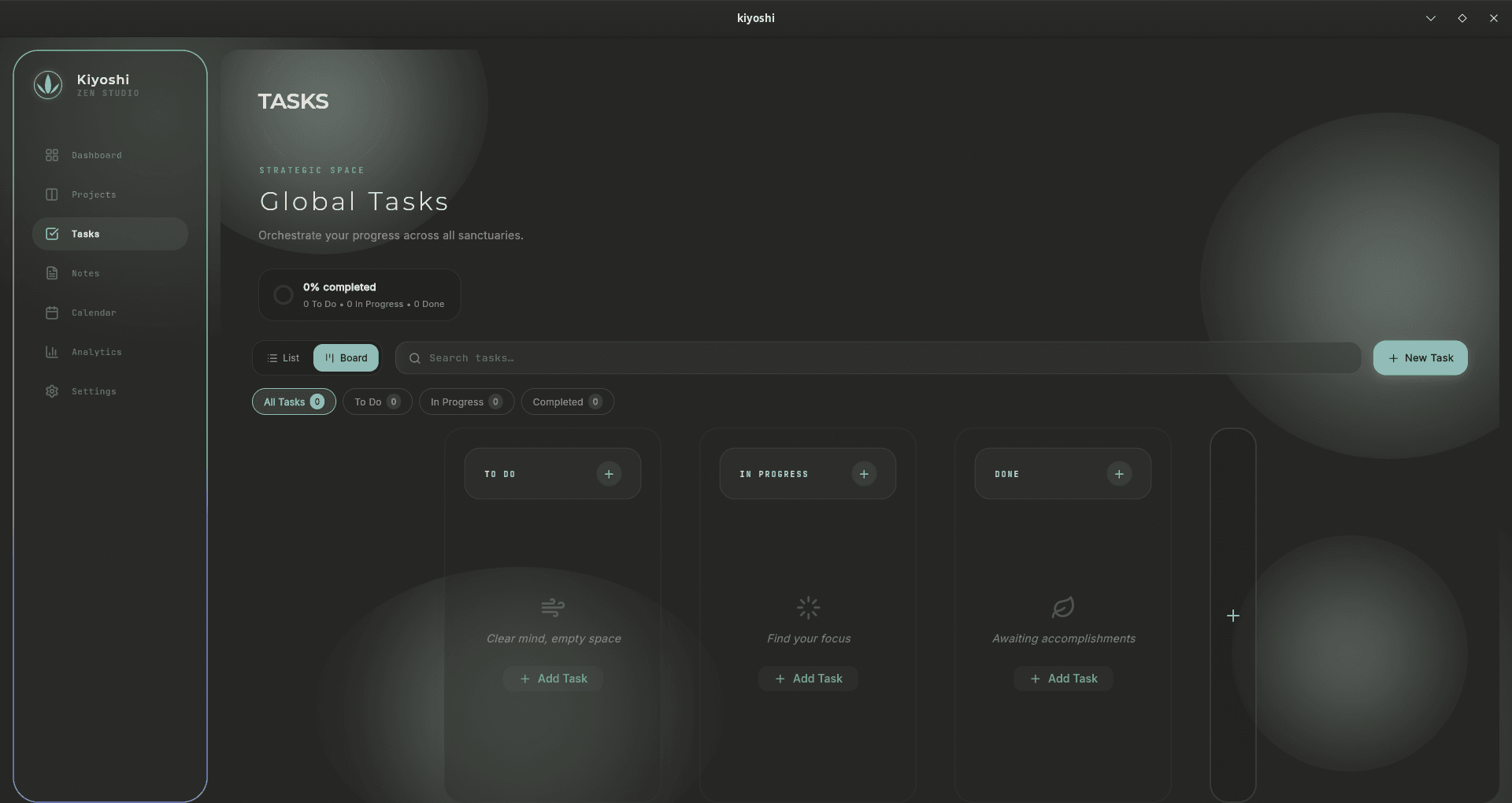The image size is (1512, 803).
Task: Click the STRATEGIC SPACE label
Action: (312, 170)
